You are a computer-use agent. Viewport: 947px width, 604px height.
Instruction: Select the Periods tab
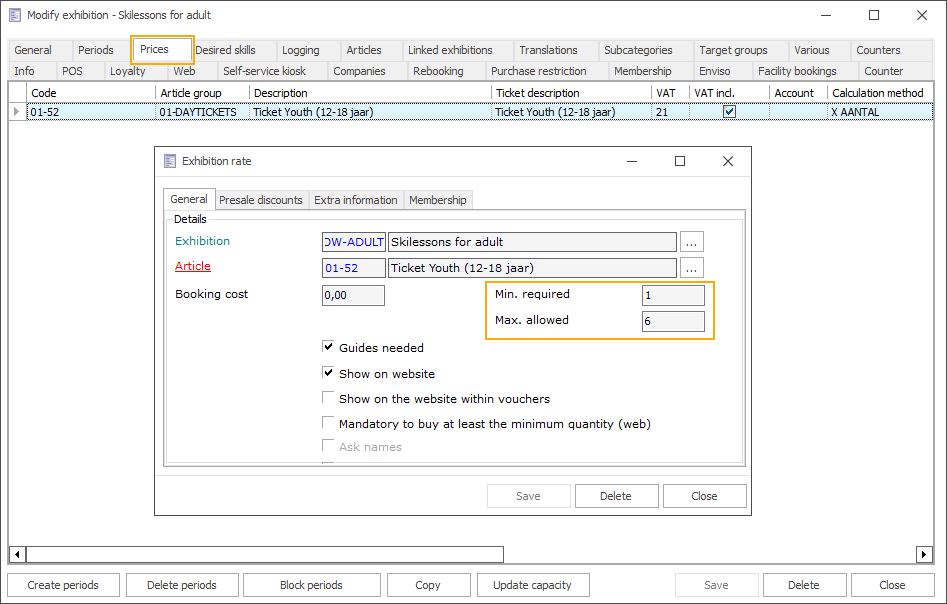coord(96,50)
